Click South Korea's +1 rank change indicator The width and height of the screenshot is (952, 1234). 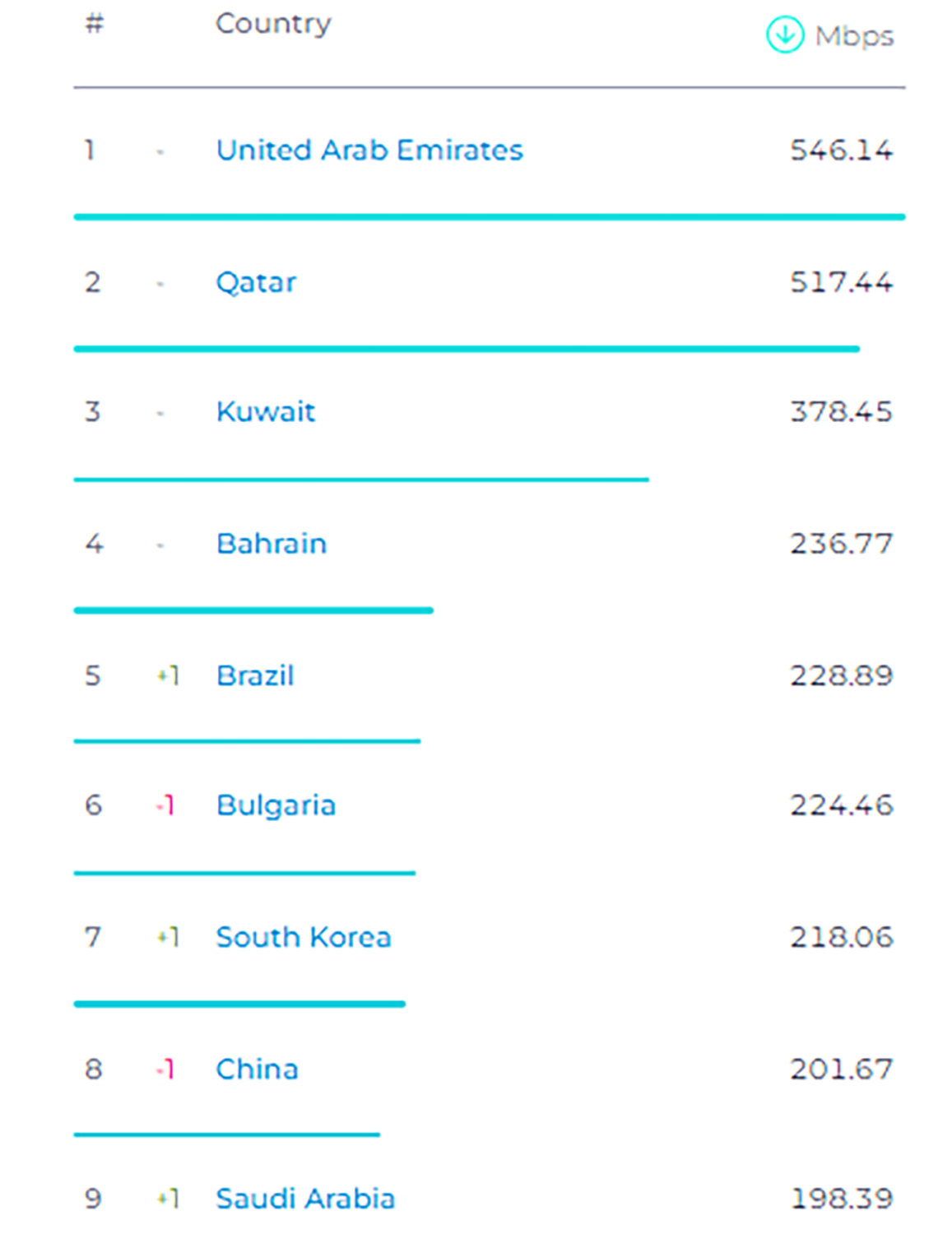pos(169,937)
